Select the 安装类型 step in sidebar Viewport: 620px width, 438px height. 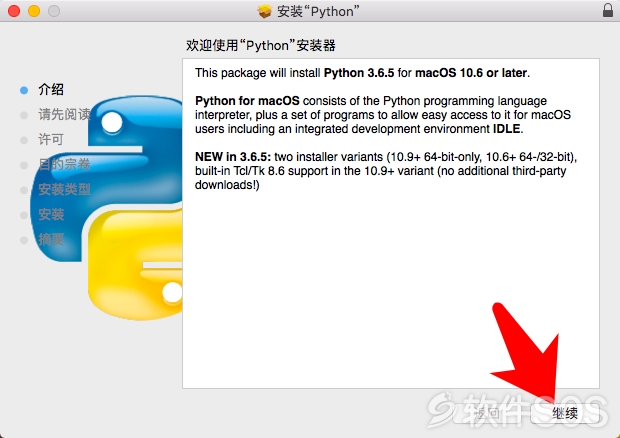point(64,189)
